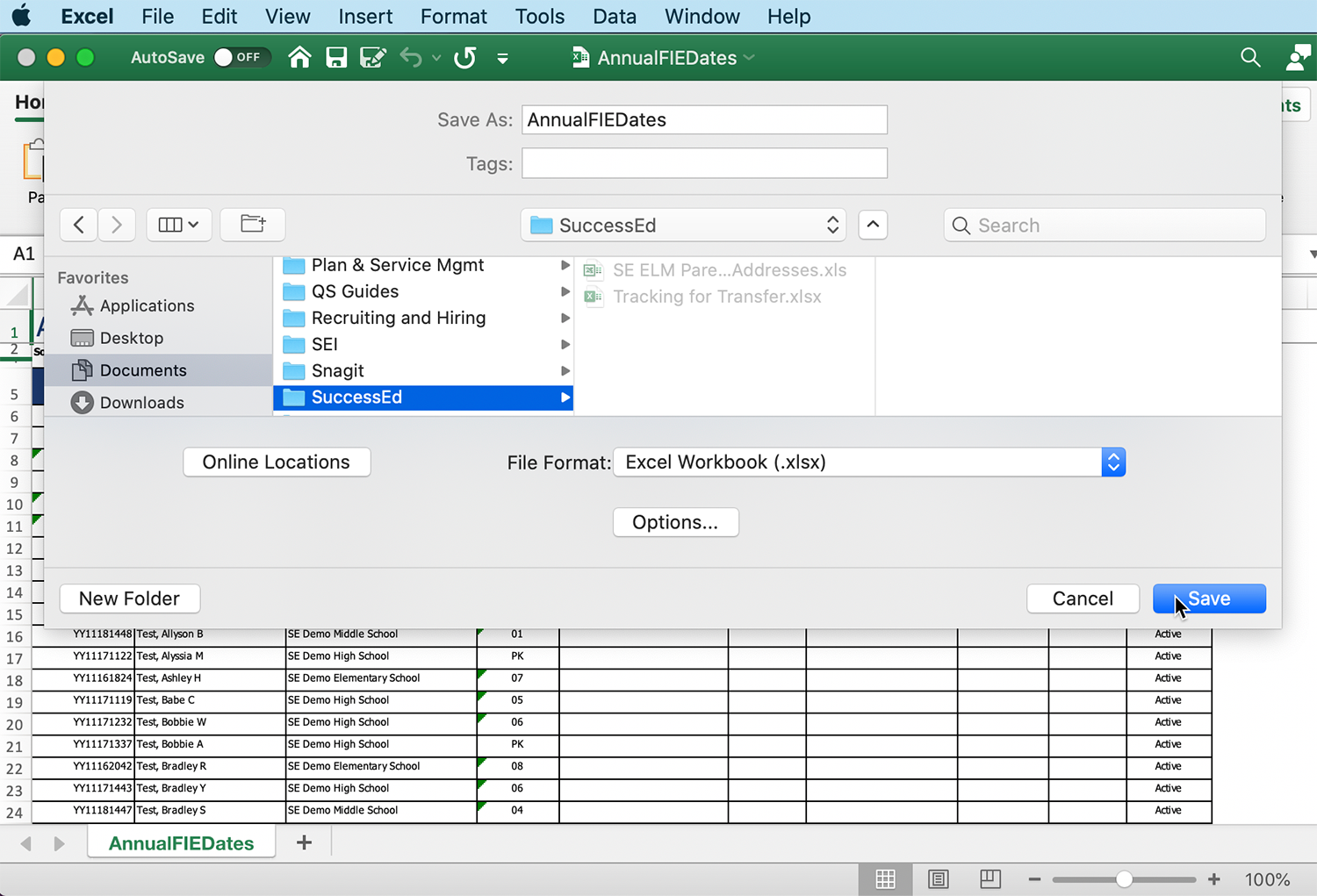The height and width of the screenshot is (896, 1317).
Task: Click the Save floppy disk icon
Action: point(336,58)
